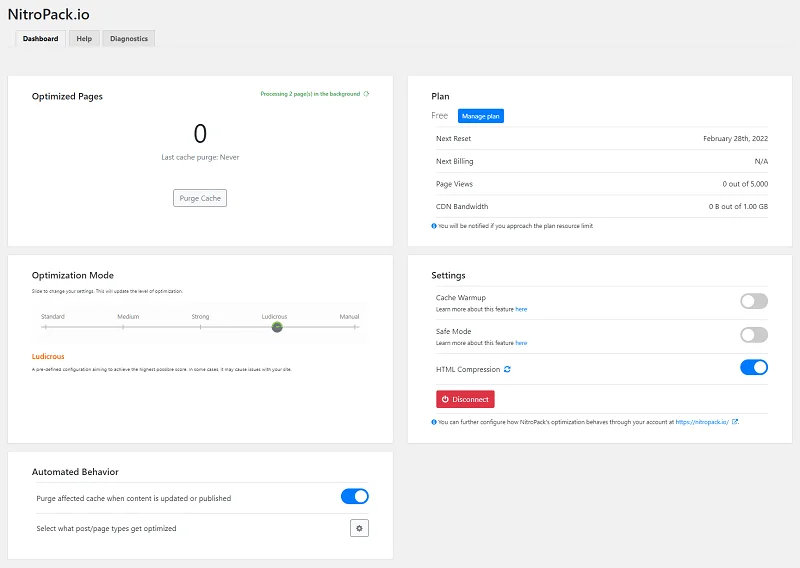The height and width of the screenshot is (568, 800).
Task: Click the red Disconnect button
Action: click(x=465, y=399)
